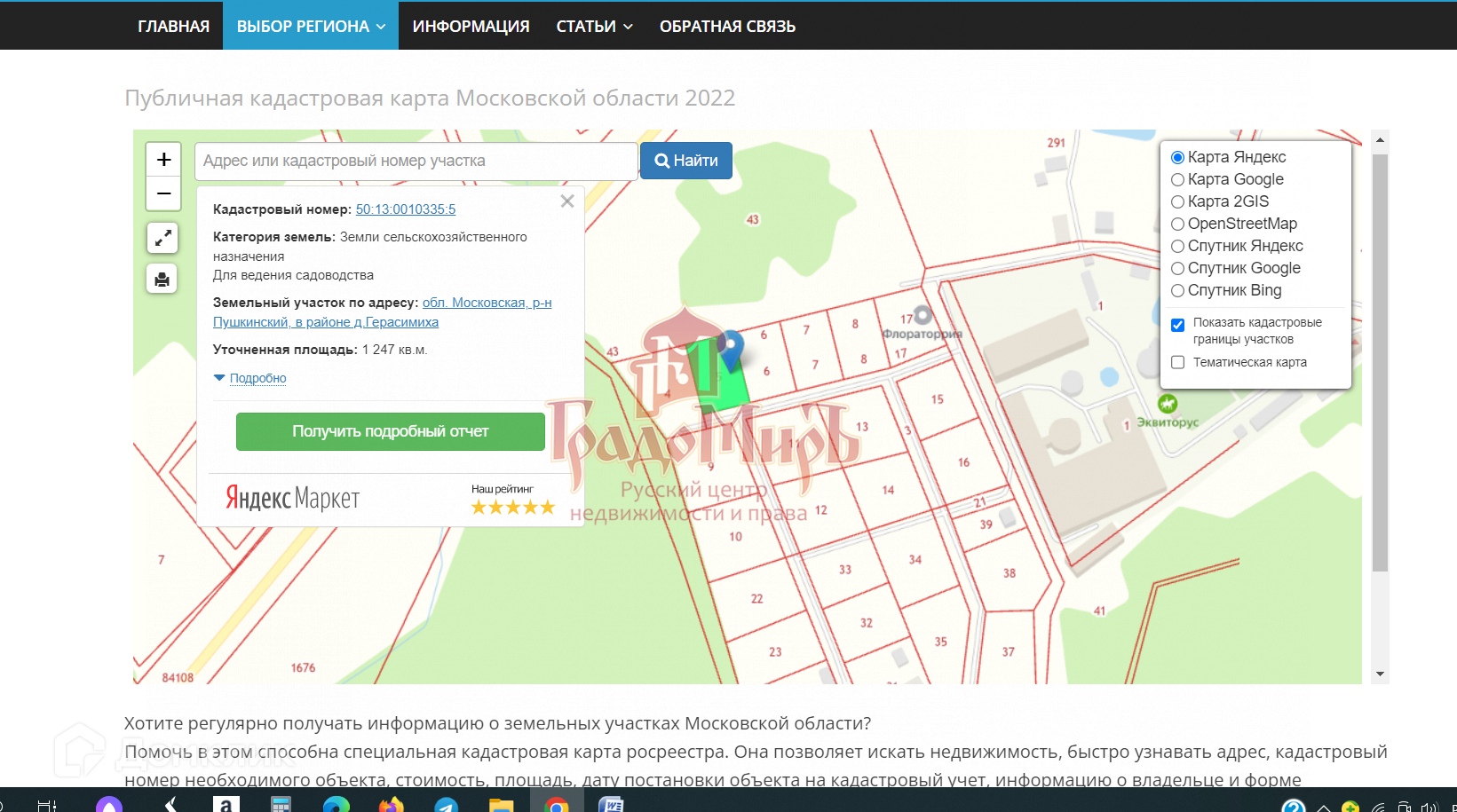
Task: Click the map zoom in plus button
Action: [x=163, y=160]
